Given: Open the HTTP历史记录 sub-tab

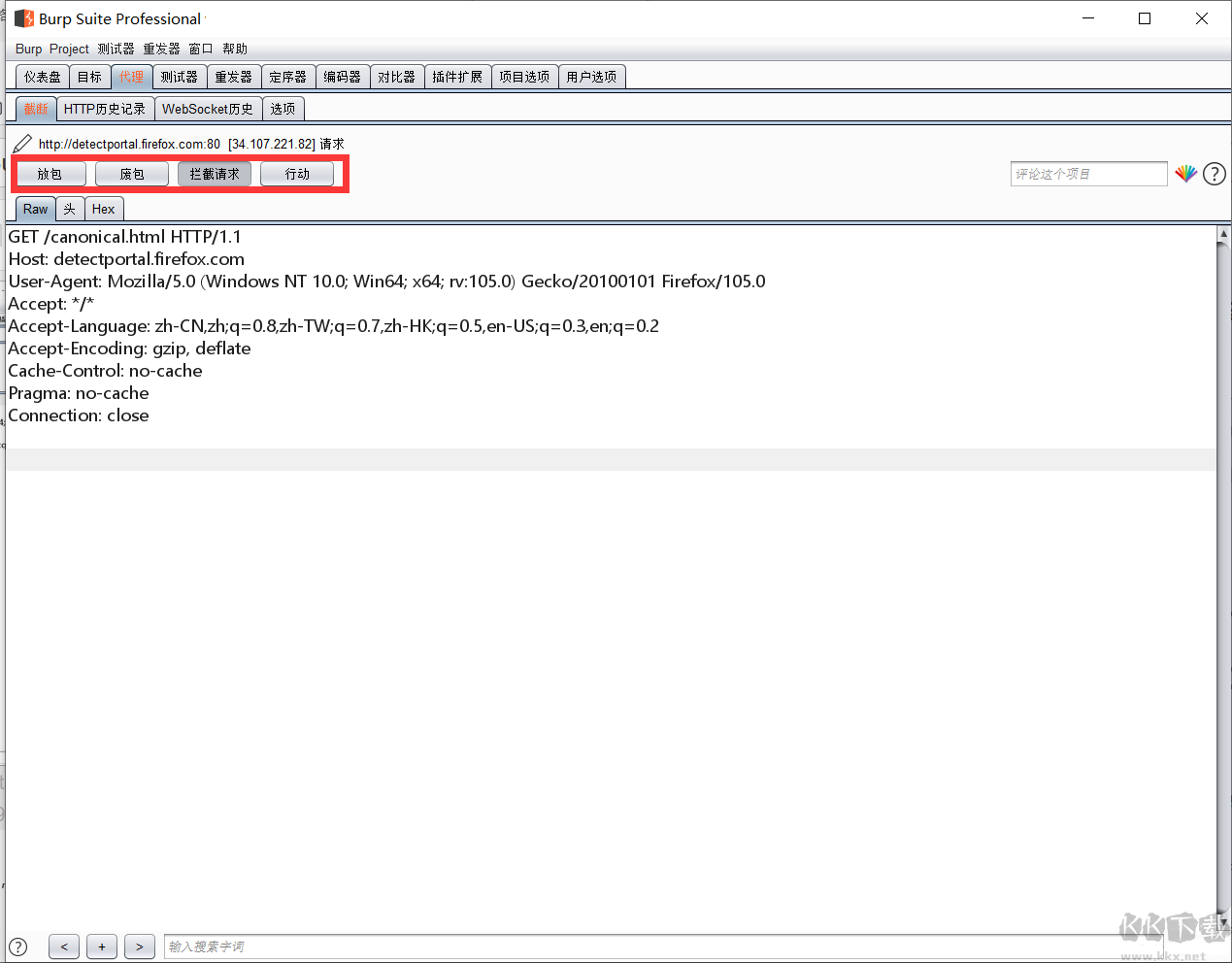Looking at the screenshot, I should 105,109.
